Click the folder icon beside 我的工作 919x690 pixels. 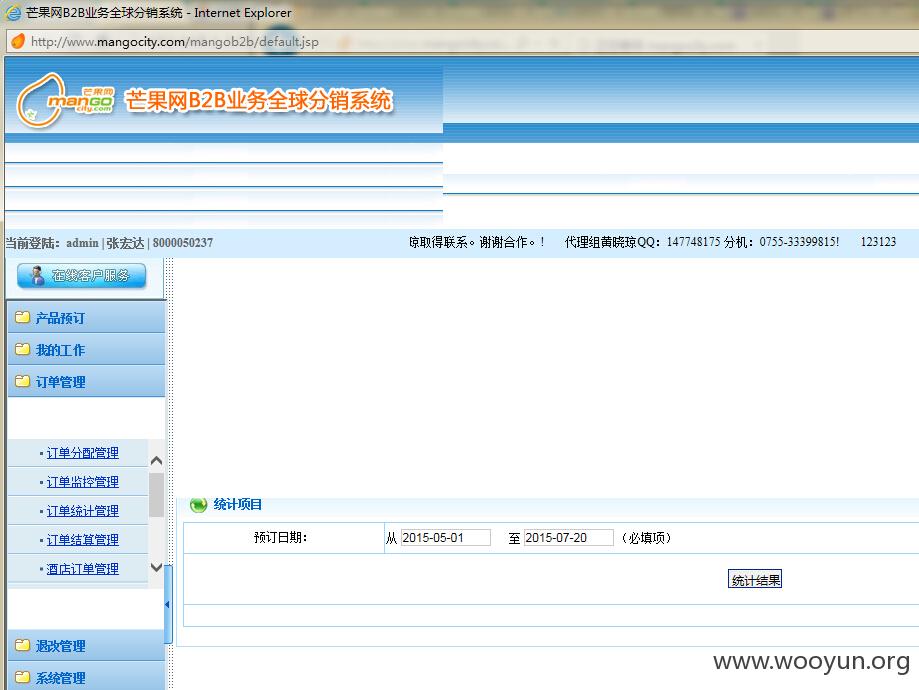point(22,350)
